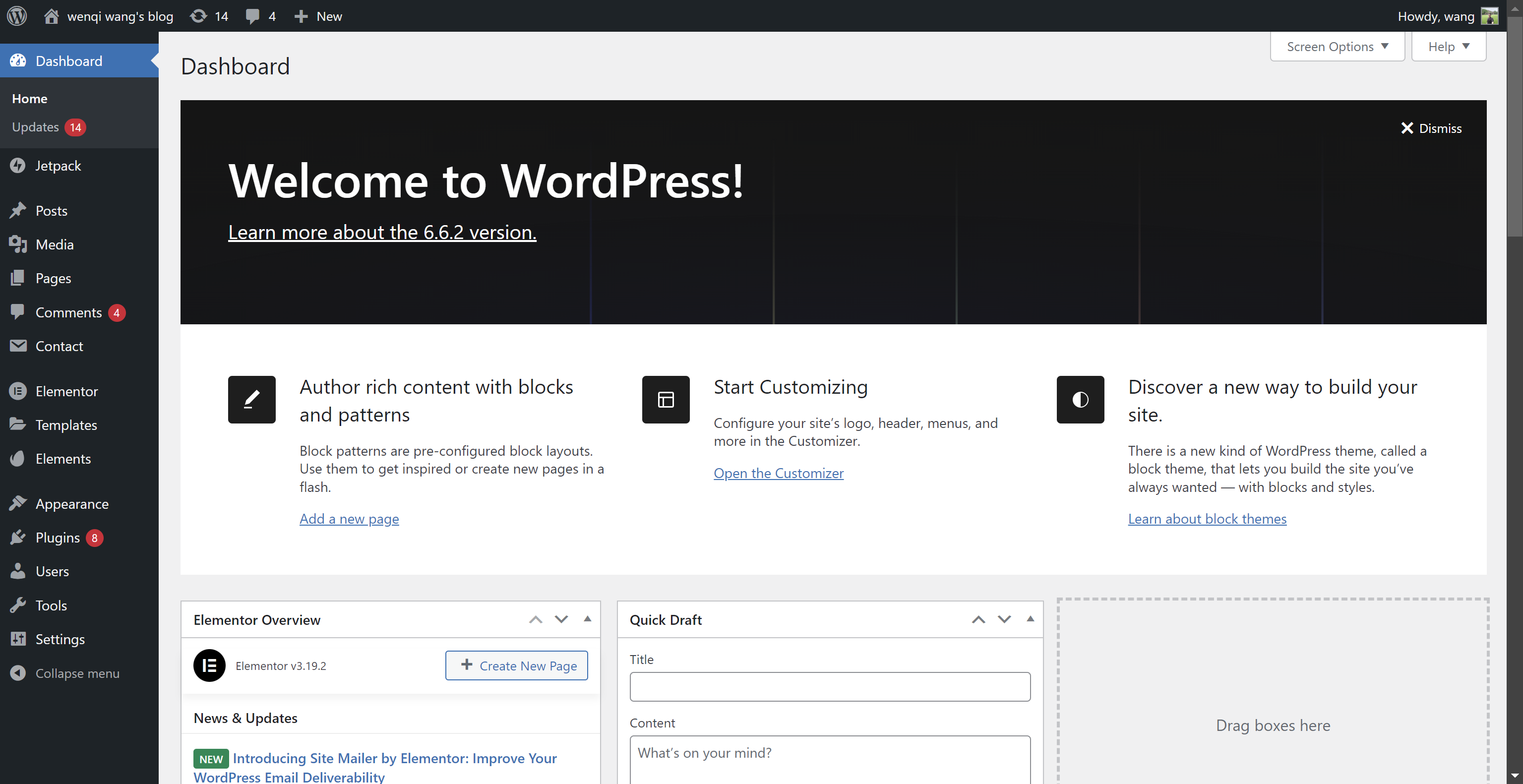Expand the Screen Options panel

coord(1338,46)
